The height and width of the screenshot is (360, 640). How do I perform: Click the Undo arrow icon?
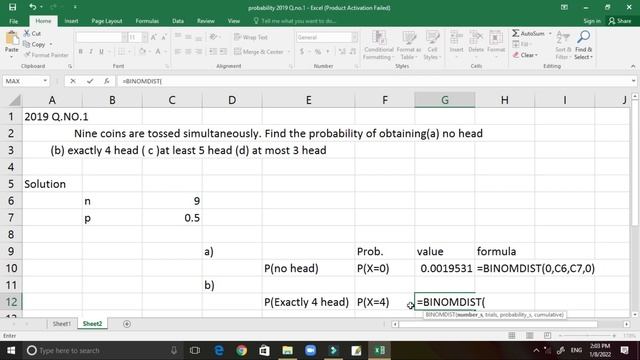click(x=33, y=7)
